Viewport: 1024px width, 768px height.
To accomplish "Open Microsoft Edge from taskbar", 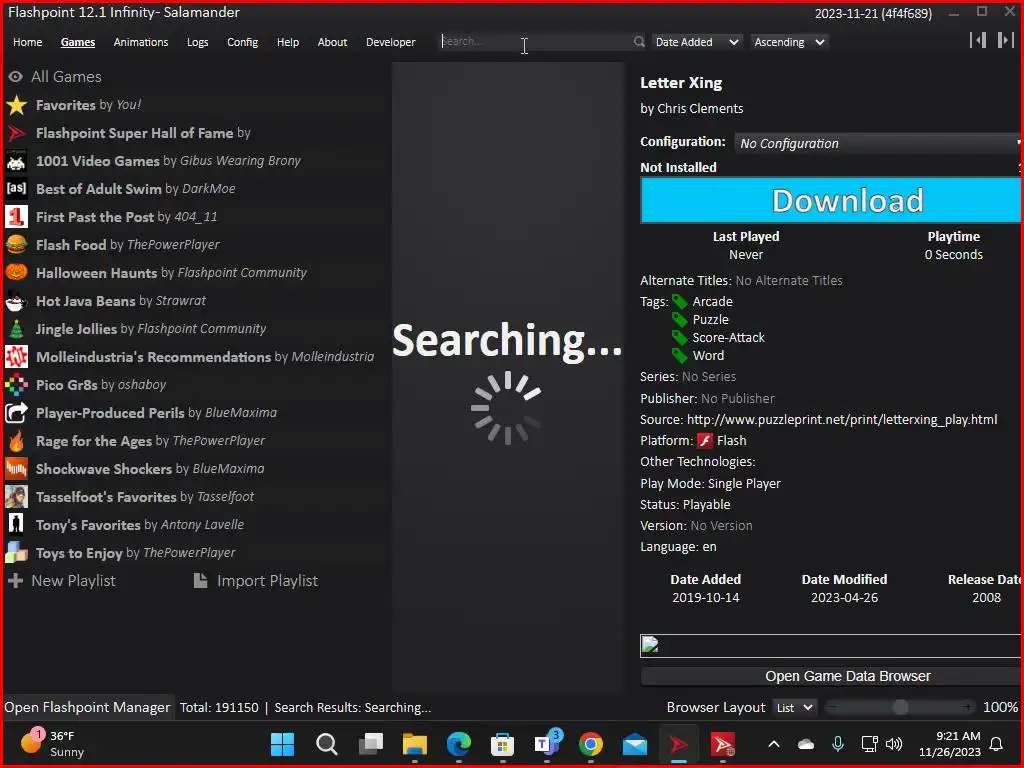I will pos(458,744).
